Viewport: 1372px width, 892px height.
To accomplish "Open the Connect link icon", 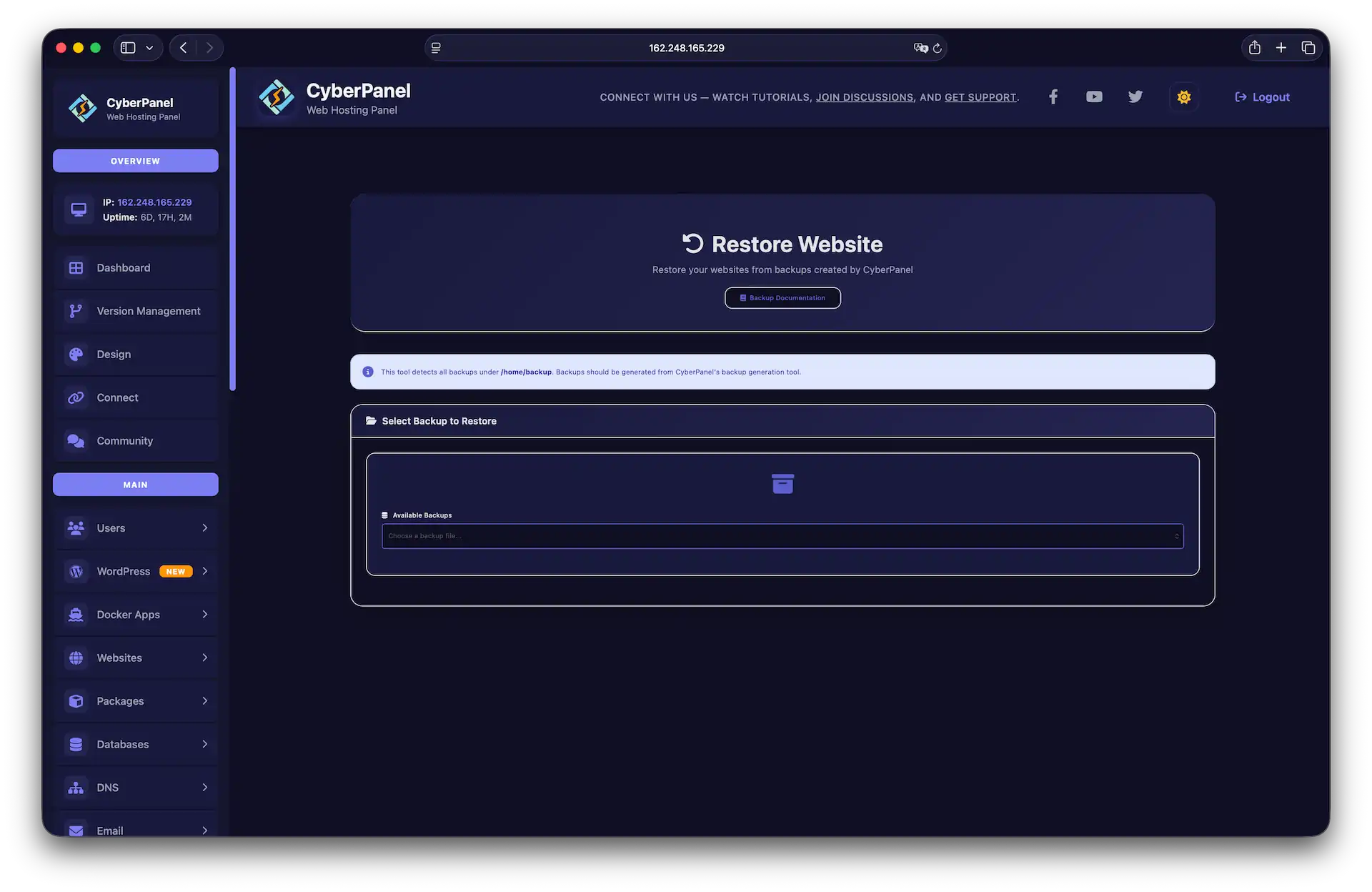I will click(76, 397).
